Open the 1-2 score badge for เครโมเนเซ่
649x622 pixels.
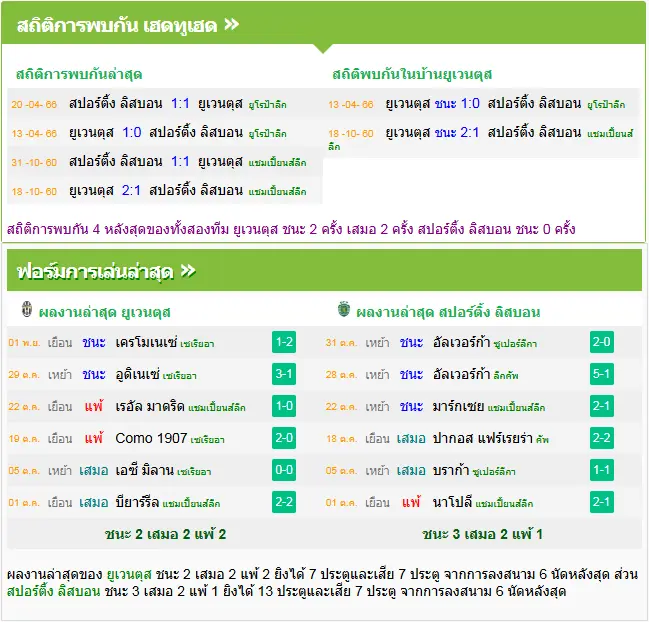(284, 342)
